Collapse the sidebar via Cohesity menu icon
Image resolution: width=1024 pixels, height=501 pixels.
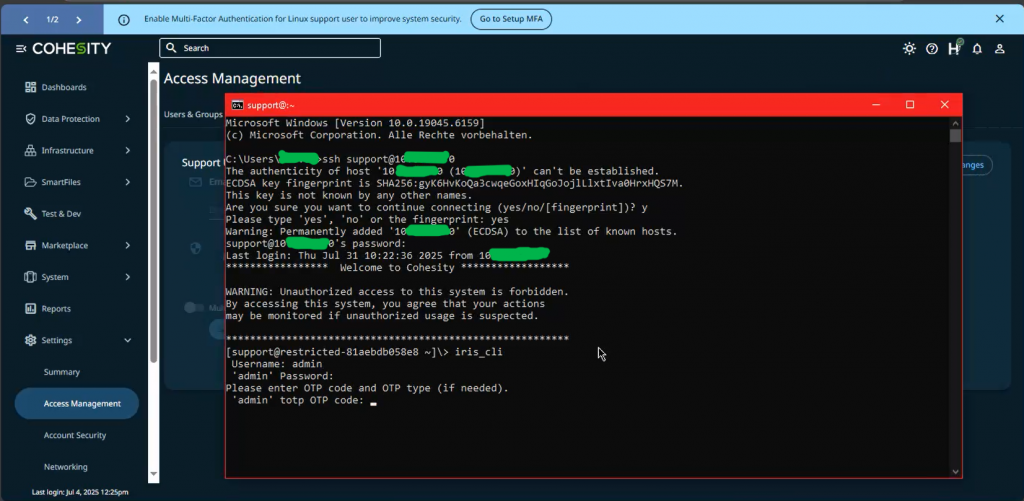21,49
